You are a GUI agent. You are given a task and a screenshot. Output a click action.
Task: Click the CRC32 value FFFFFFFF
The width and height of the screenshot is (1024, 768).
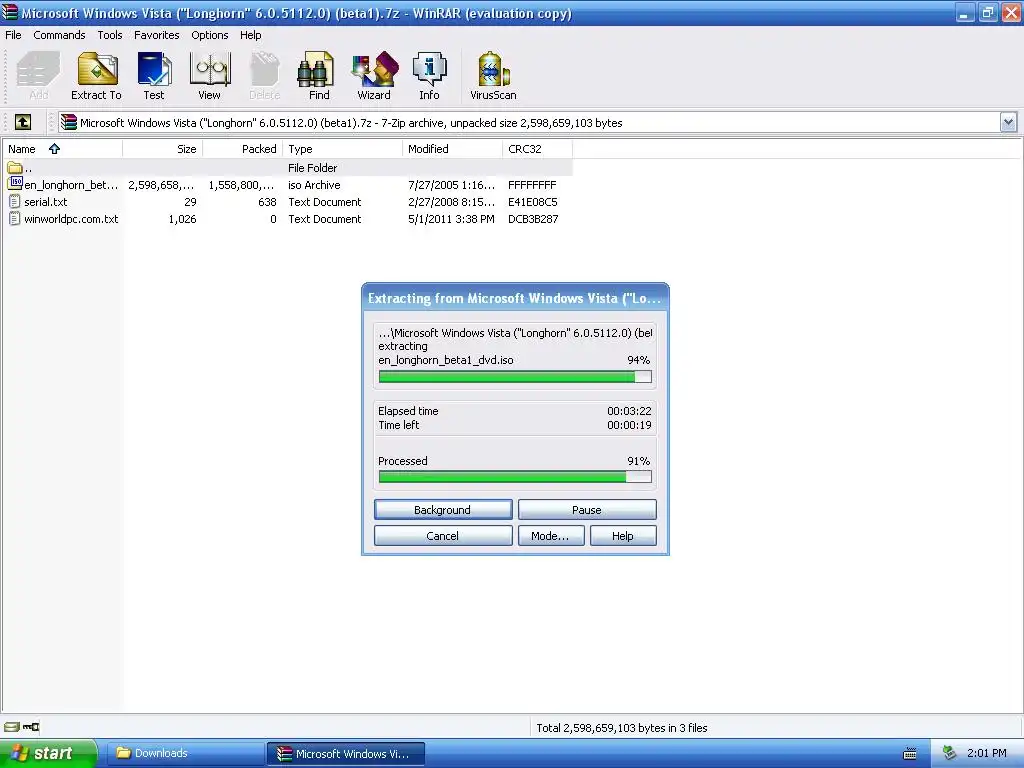[x=532, y=185]
